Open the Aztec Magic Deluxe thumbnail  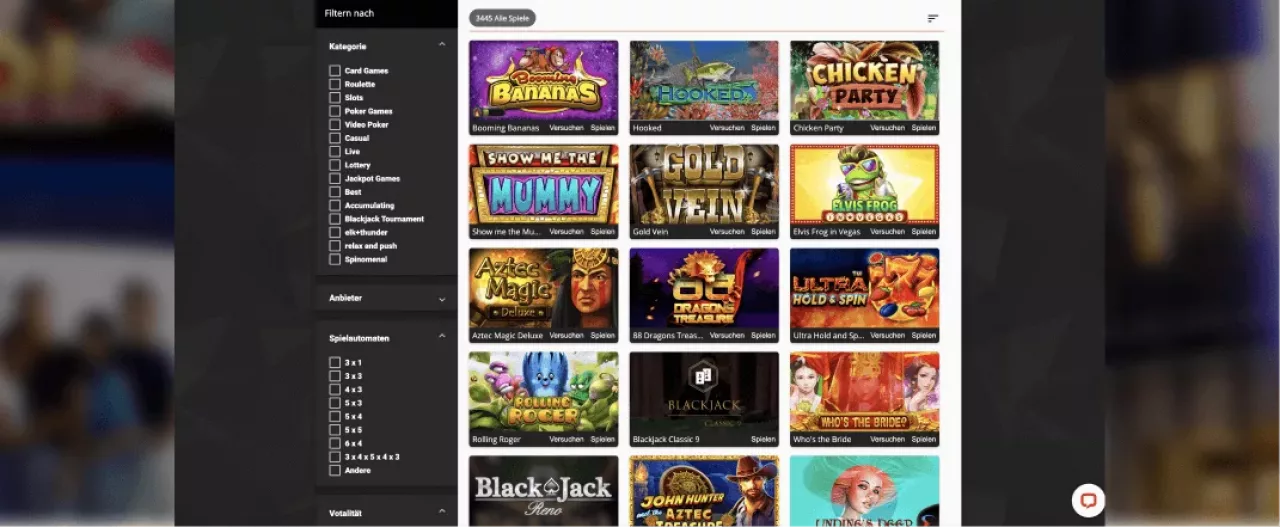click(543, 288)
